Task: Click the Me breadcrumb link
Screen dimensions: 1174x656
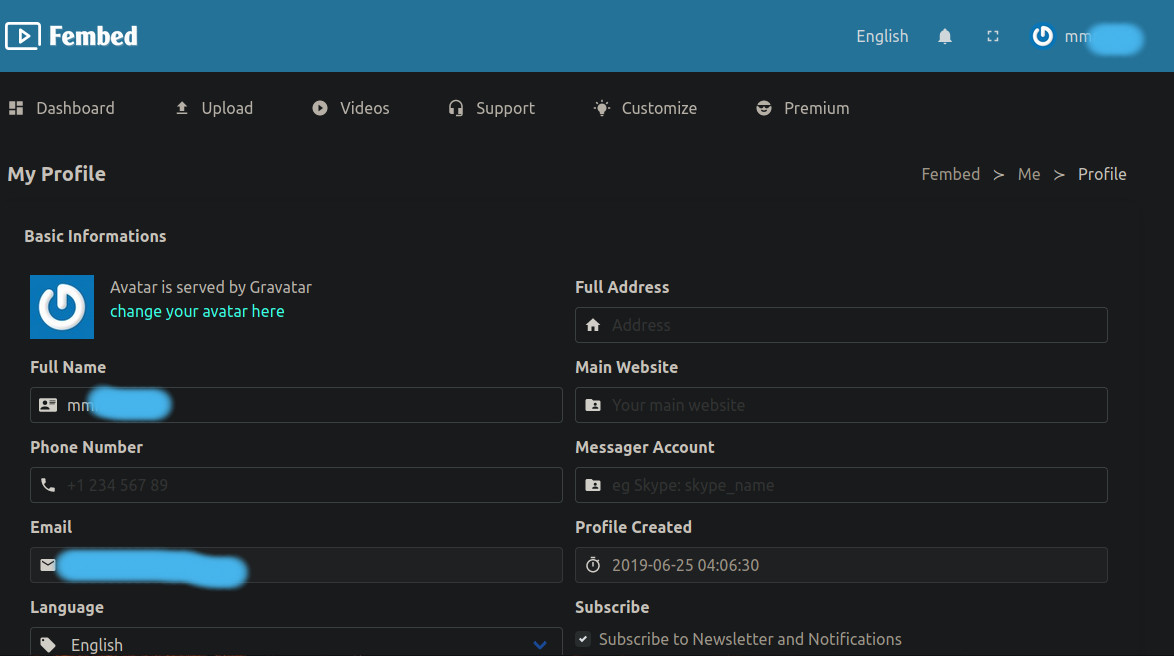Action: (1029, 174)
